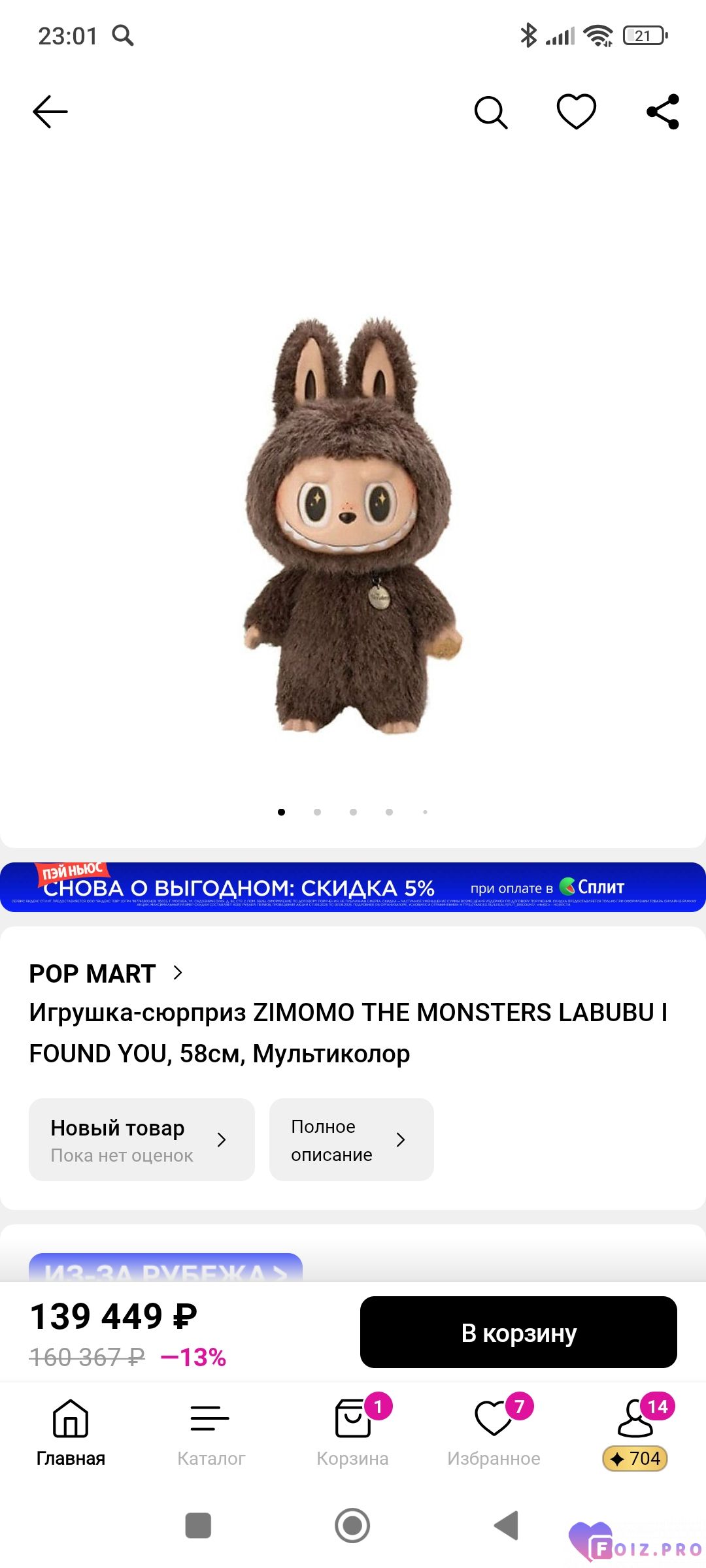Expand POP MART brand chevron
This screenshot has width=706, height=1568.
177,973
